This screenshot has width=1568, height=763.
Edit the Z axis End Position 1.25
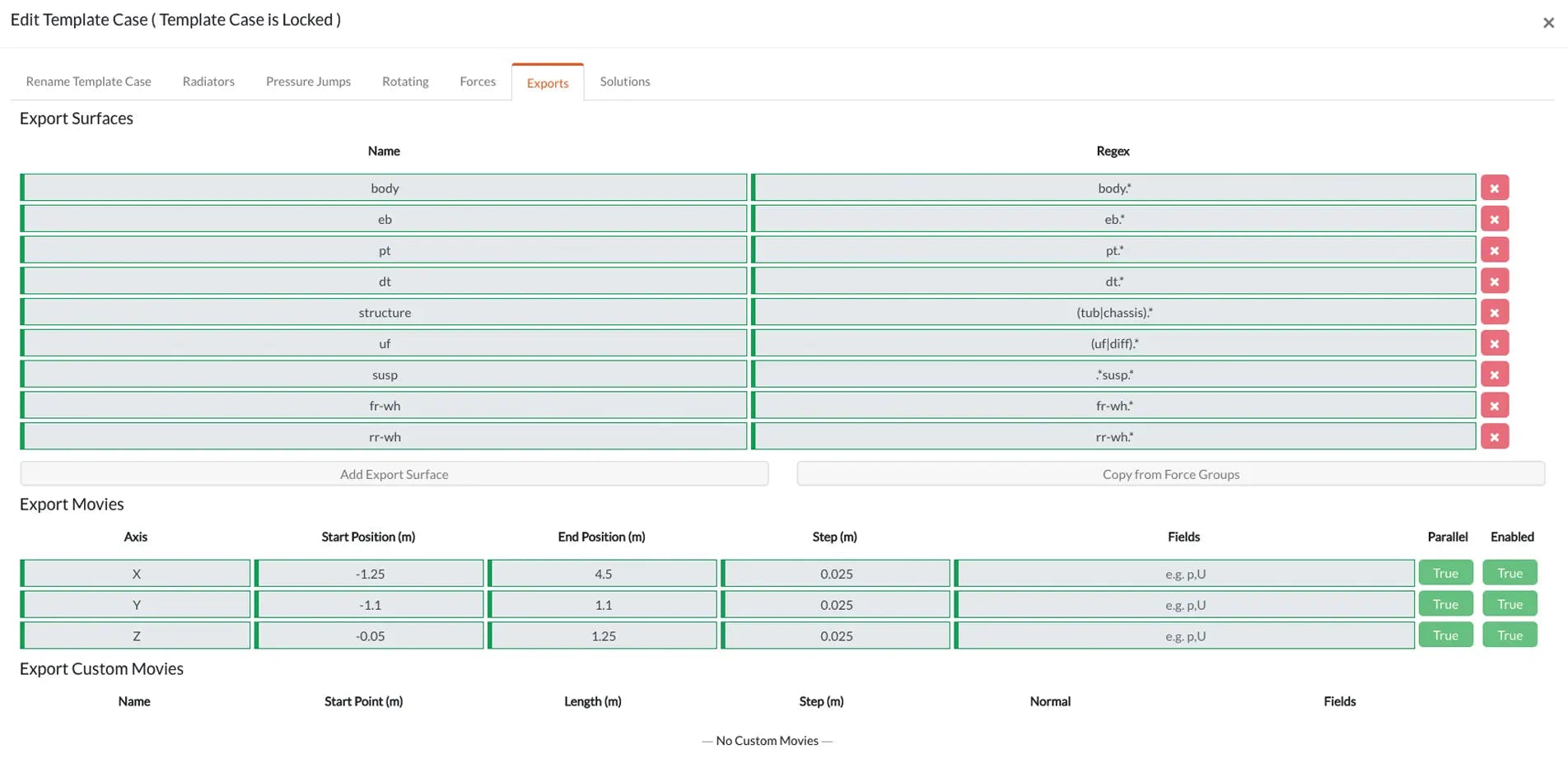tap(602, 636)
